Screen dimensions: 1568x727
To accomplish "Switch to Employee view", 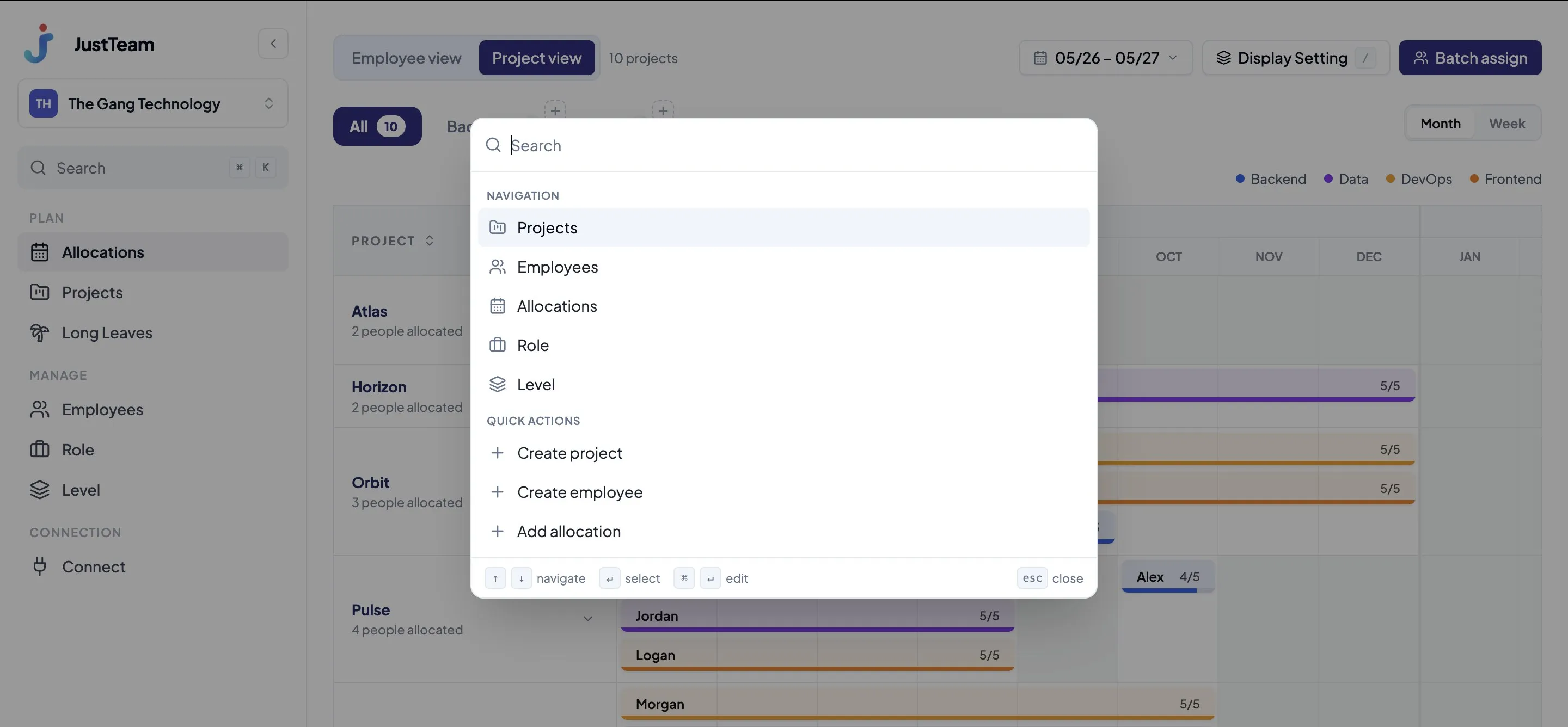I will click(406, 58).
